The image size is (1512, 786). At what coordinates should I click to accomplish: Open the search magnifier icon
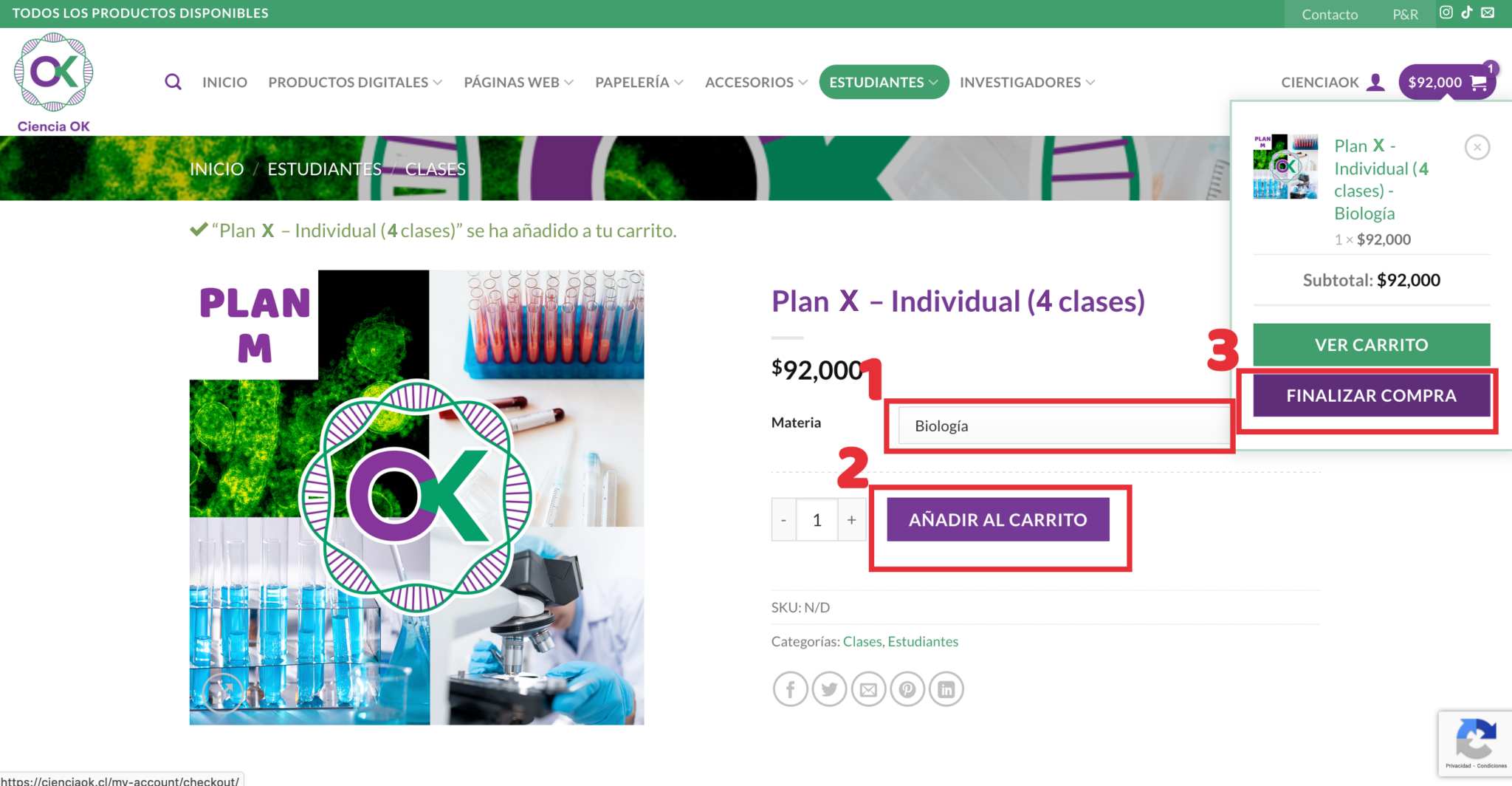[173, 82]
